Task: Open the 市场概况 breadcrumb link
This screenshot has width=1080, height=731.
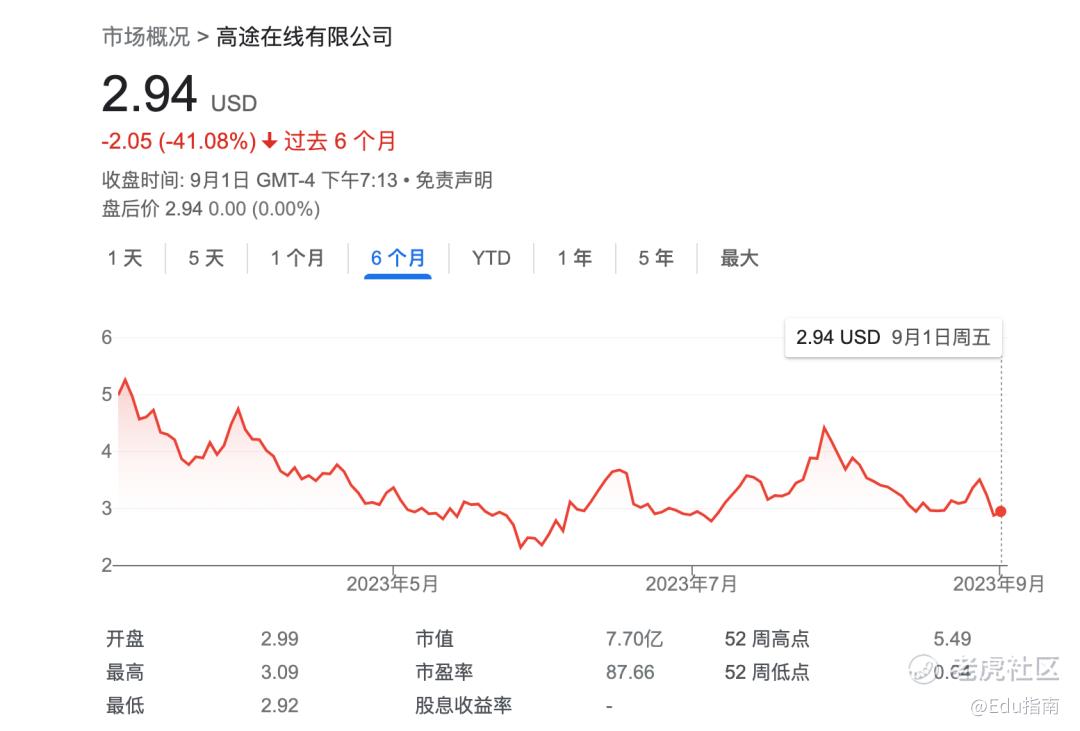Action: (x=145, y=37)
